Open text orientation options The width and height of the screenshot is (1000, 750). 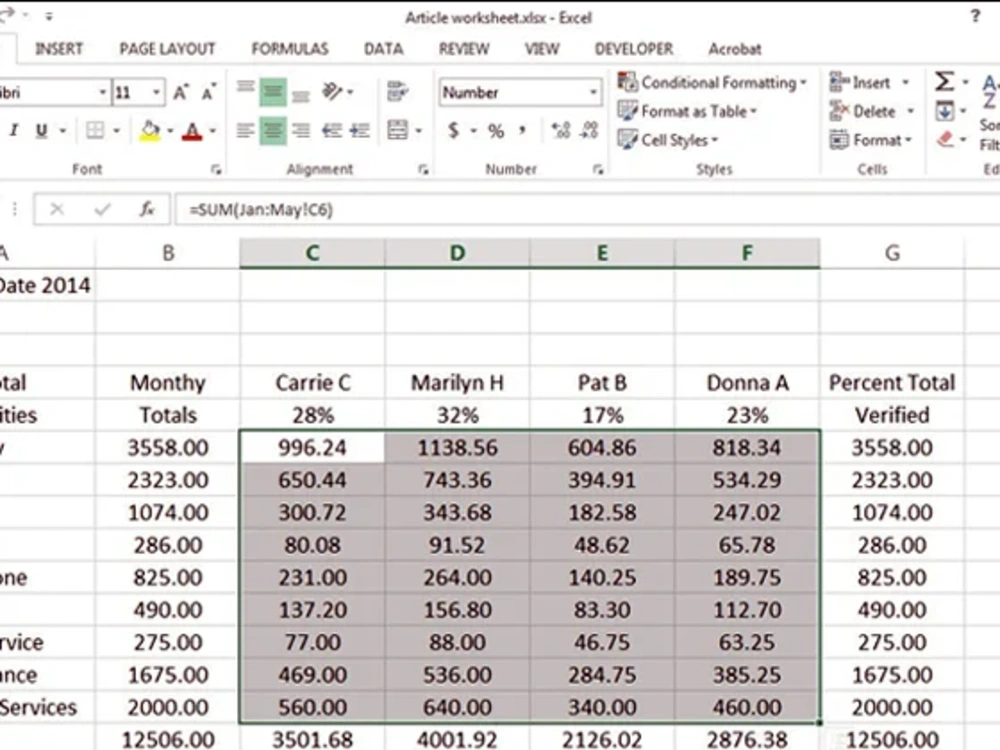coord(337,92)
